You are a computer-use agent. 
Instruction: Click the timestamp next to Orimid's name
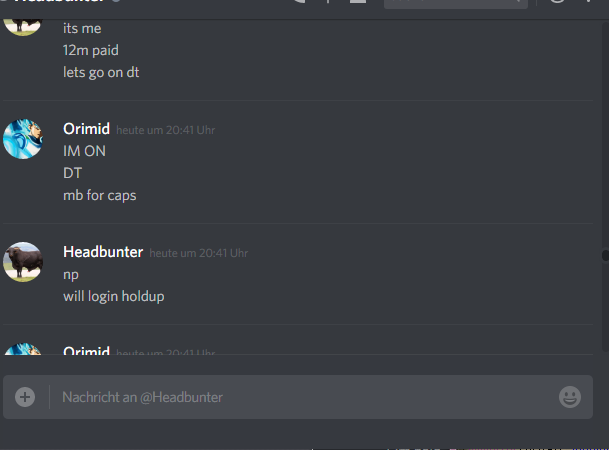[165, 130]
